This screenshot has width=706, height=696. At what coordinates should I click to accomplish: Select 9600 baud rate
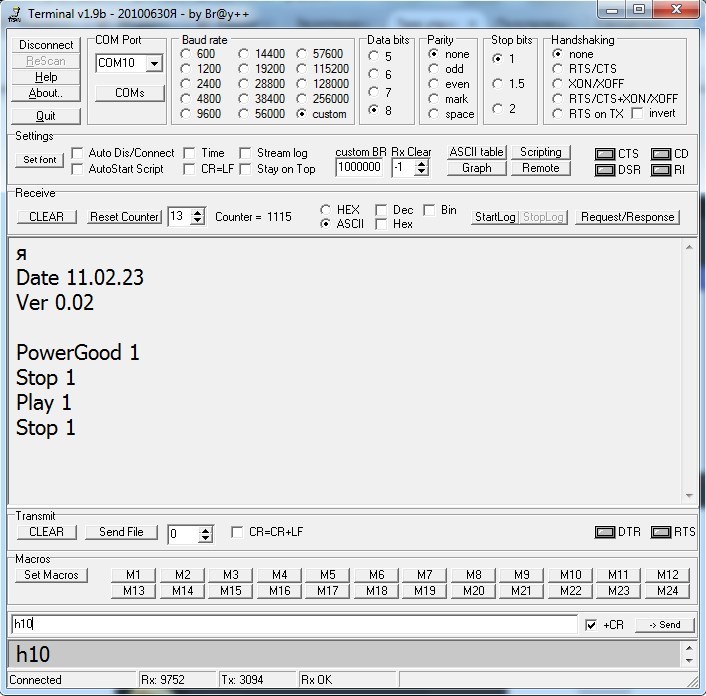[186, 114]
